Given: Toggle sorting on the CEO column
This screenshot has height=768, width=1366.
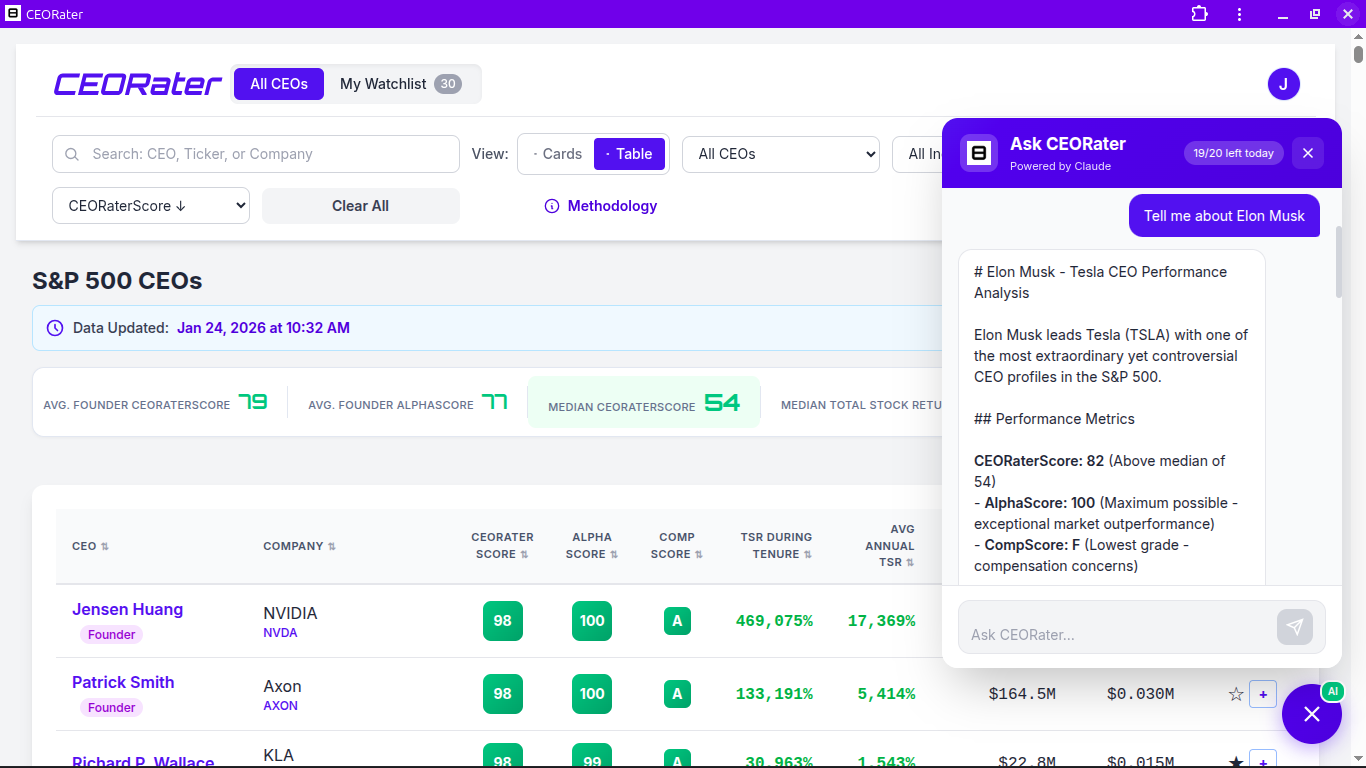Looking at the screenshot, I should (x=90, y=546).
